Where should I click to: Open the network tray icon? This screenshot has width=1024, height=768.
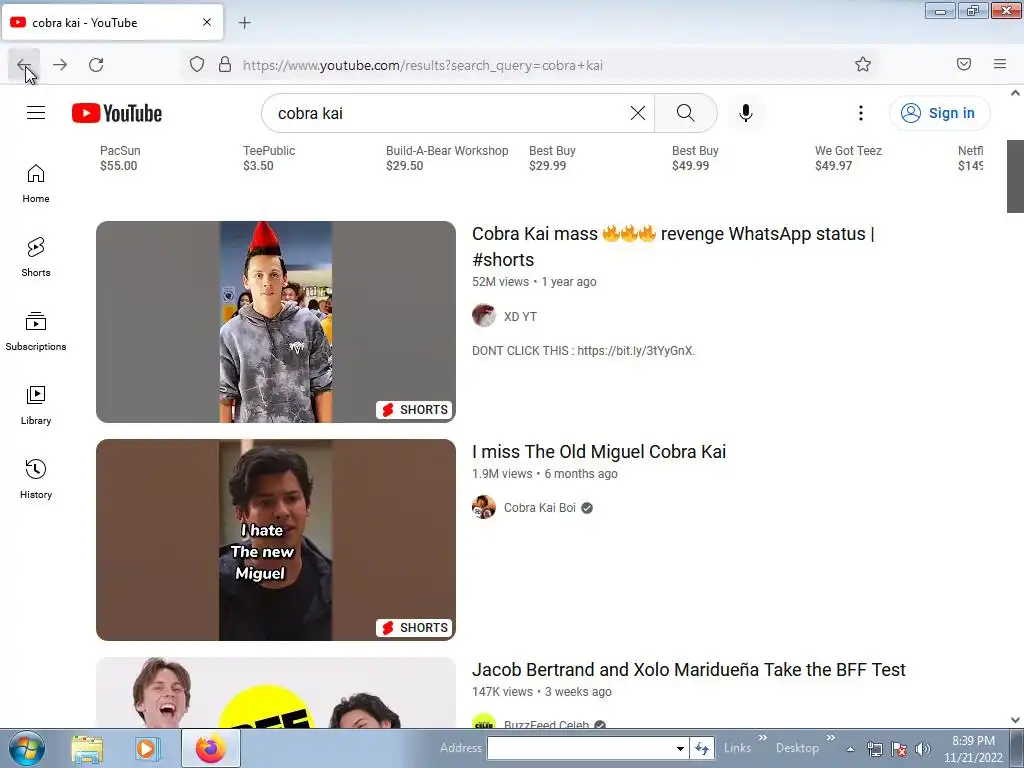[x=874, y=749]
